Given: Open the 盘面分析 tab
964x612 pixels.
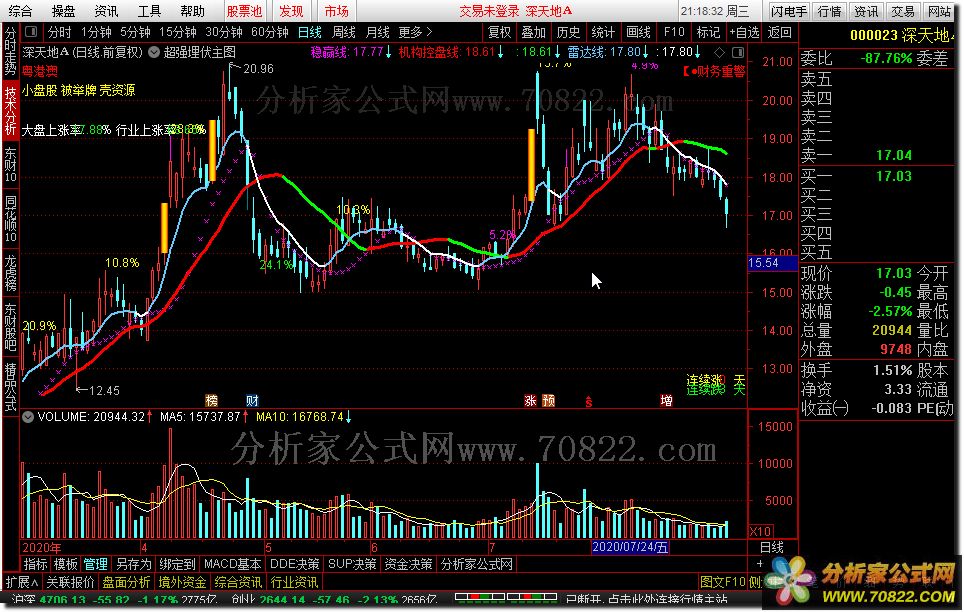Looking at the screenshot, I should pos(126,582).
